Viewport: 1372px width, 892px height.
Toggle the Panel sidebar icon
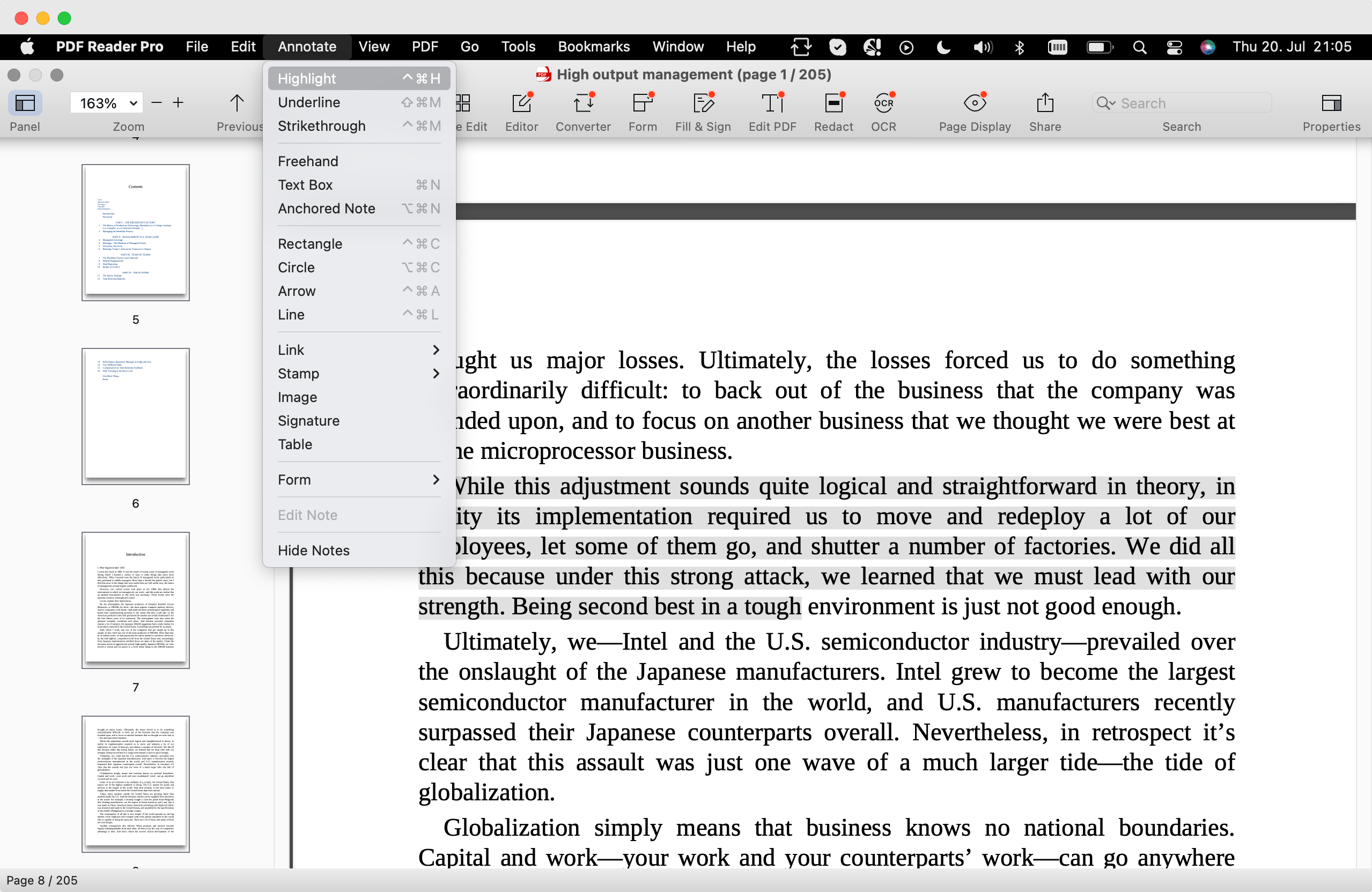click(x=25, y=103)
